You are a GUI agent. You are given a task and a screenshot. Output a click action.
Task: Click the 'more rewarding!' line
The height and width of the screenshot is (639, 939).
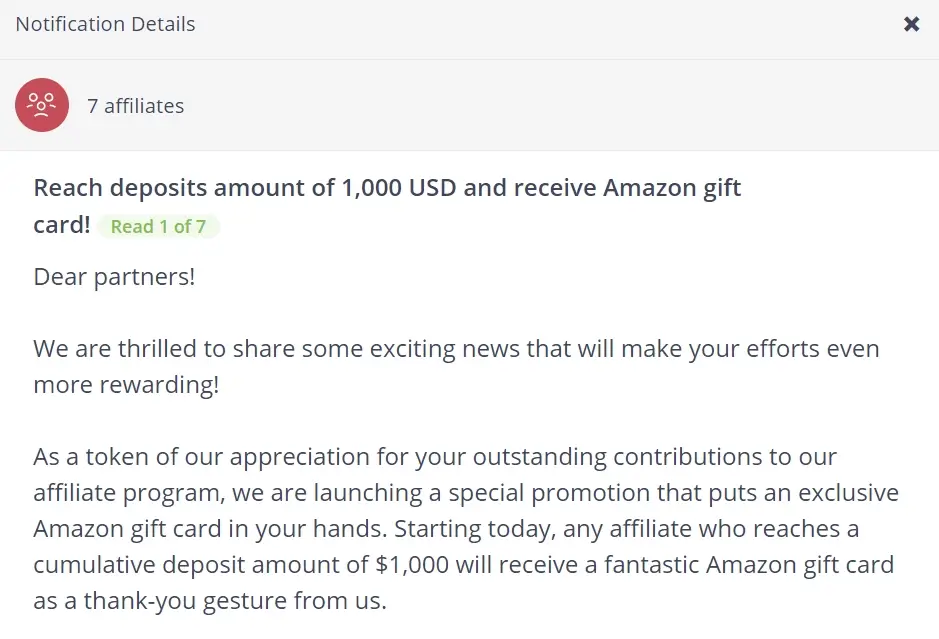[x=126, y=385]
